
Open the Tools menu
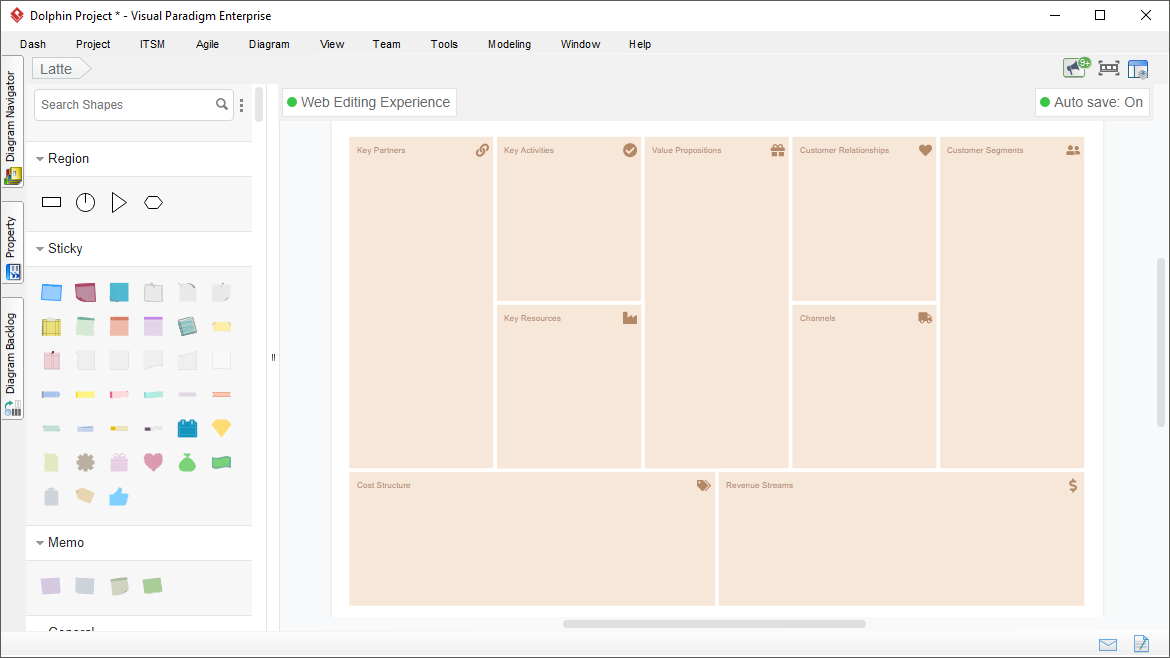point(444,44)
